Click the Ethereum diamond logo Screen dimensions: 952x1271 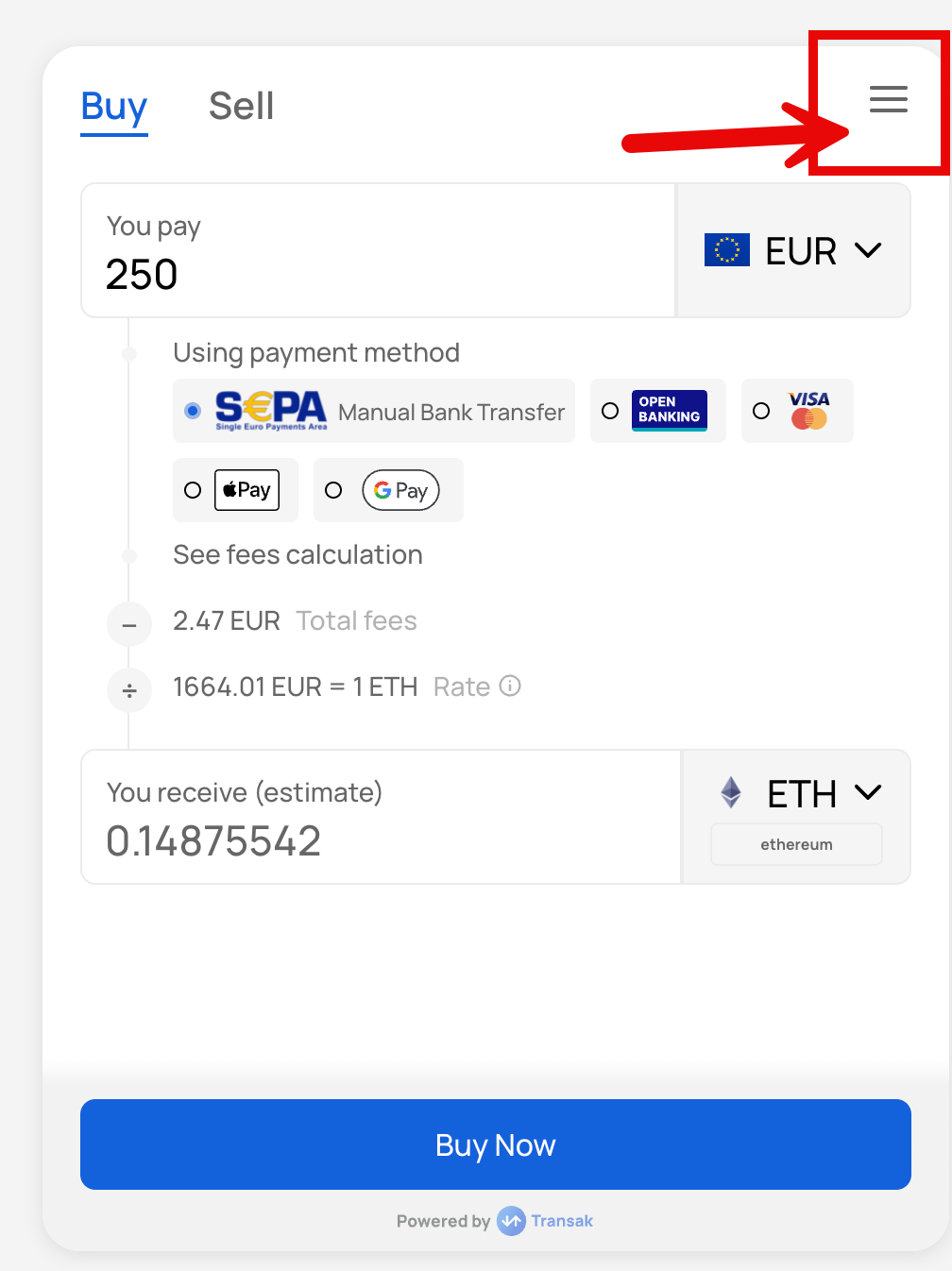coord(731,792)
